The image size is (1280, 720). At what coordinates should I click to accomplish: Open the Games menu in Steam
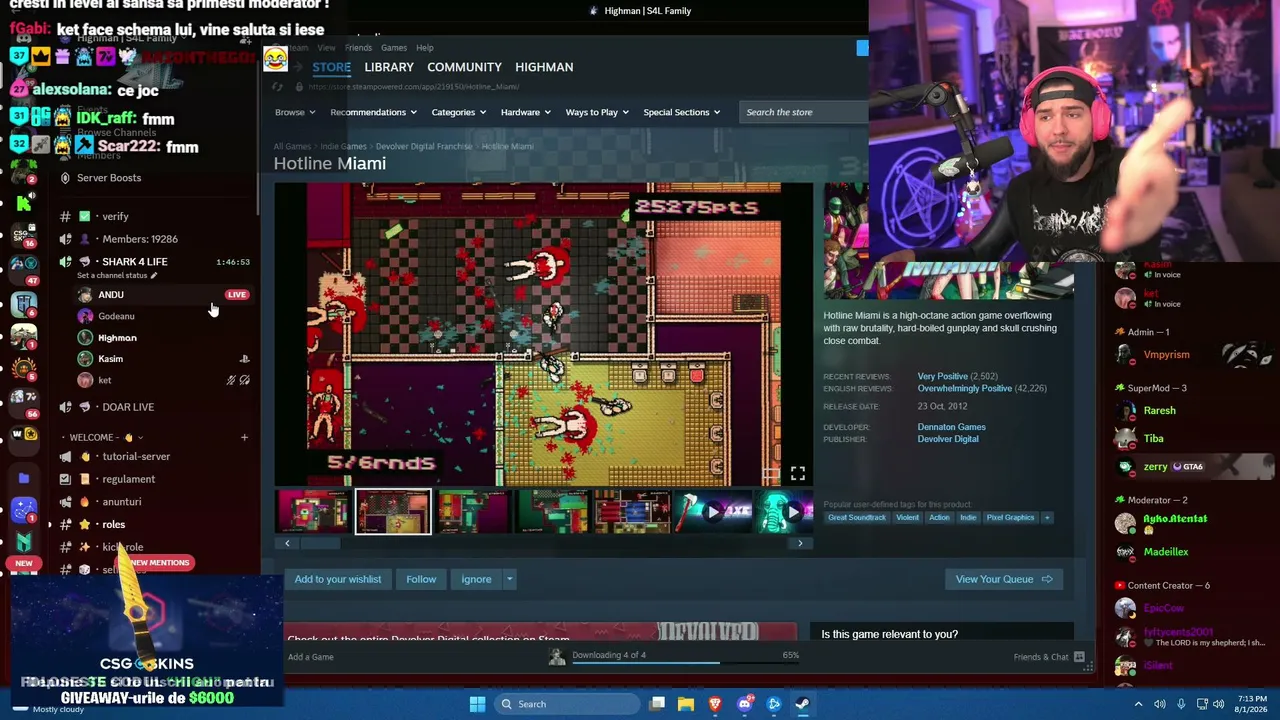click(393, 48)
